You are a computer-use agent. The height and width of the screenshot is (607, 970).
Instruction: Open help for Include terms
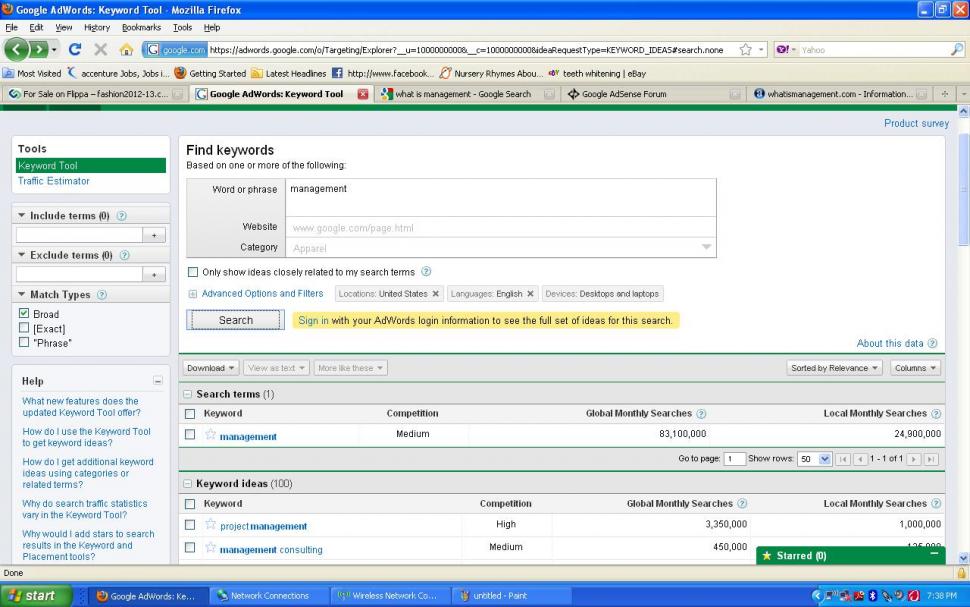coord(122,216)
